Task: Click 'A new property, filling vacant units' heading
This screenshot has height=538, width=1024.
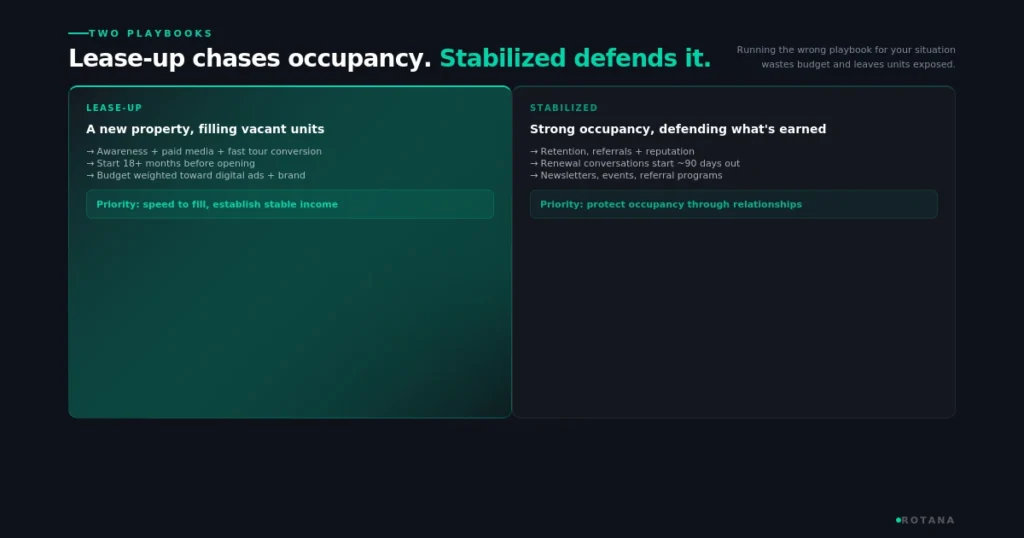Action: (x=205, y=129)
